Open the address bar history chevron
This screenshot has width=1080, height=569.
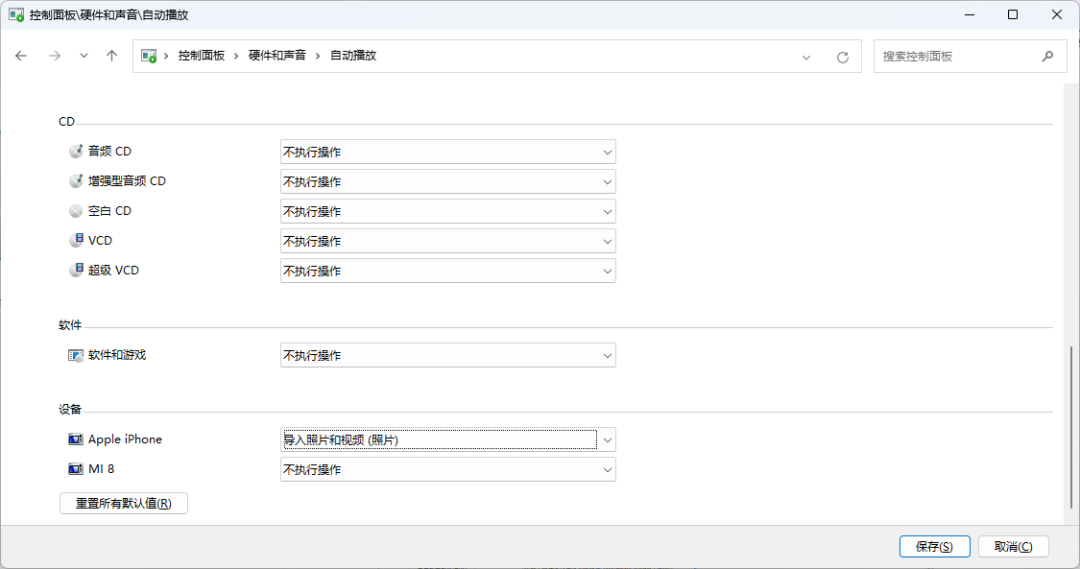click(x=806, y=57)
